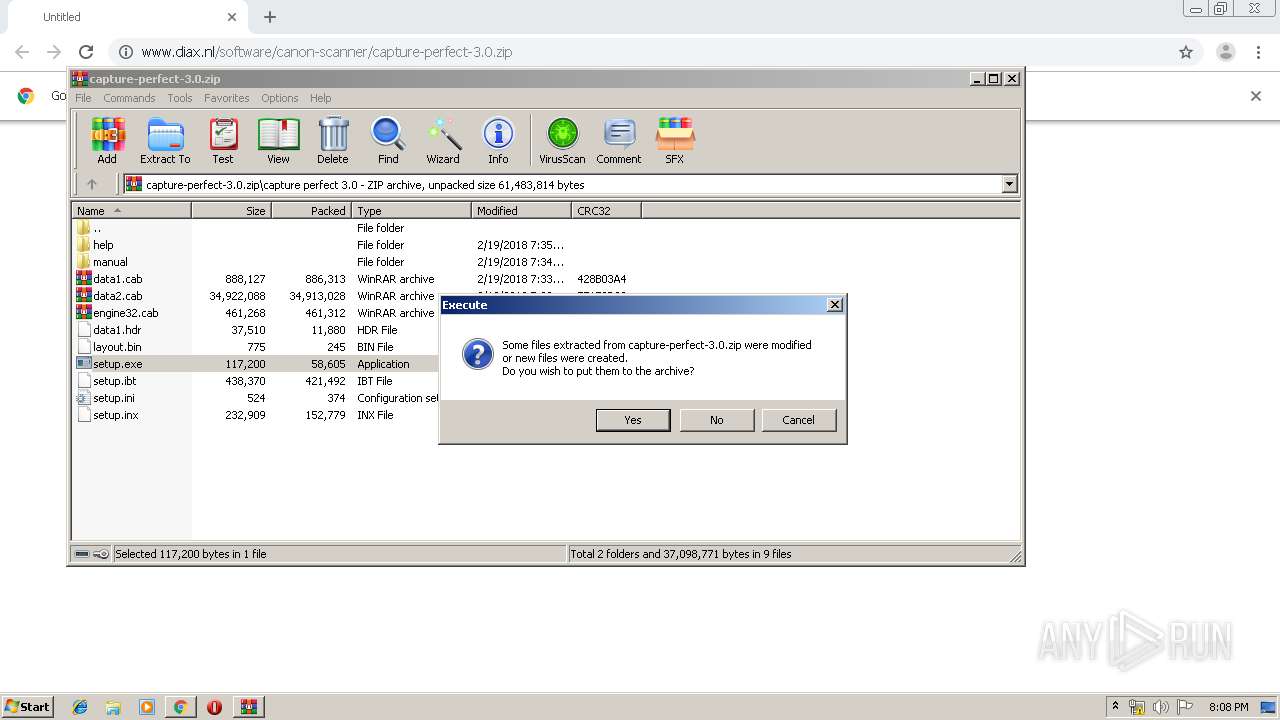The width and height of the screenshot is (1280, 720).
Task: Open the Find tool
Action: (x=388, y=140)
